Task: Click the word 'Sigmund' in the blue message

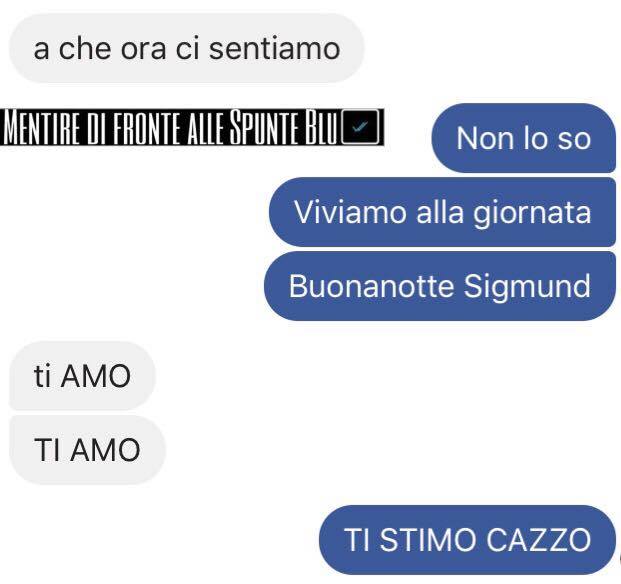Action: point(527,287)
